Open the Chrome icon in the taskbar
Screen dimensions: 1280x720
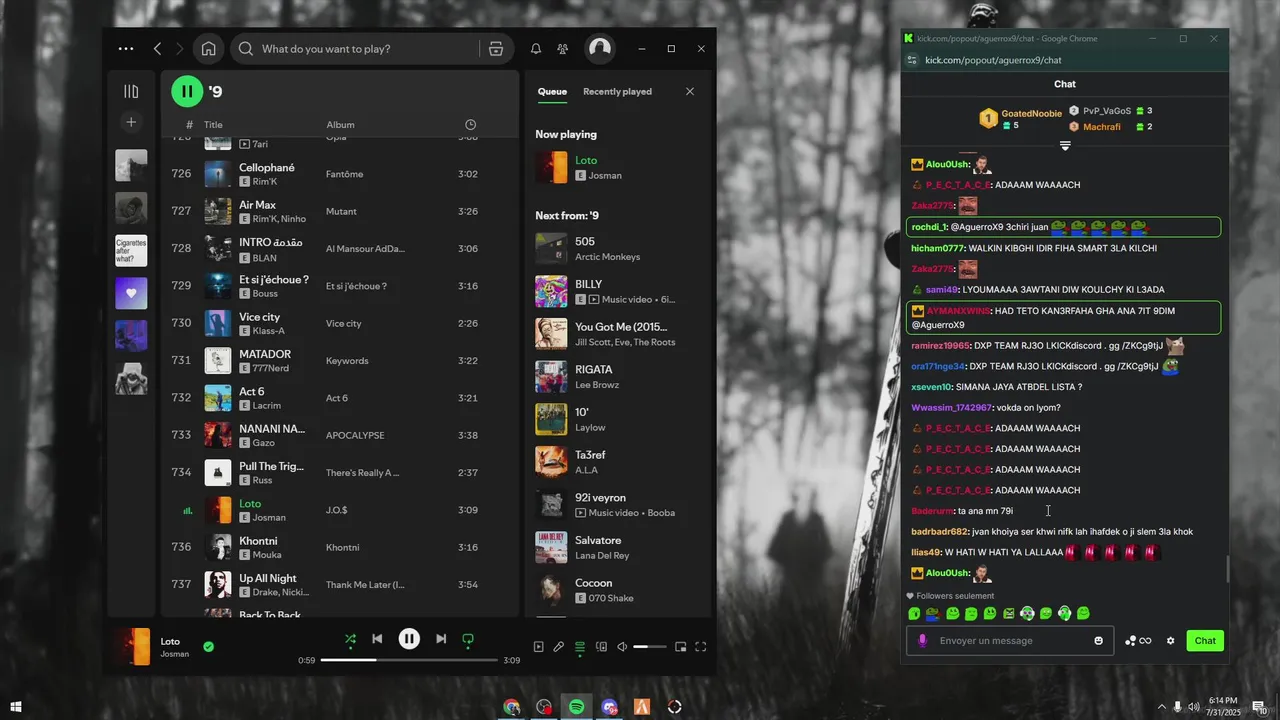(512, 707)
